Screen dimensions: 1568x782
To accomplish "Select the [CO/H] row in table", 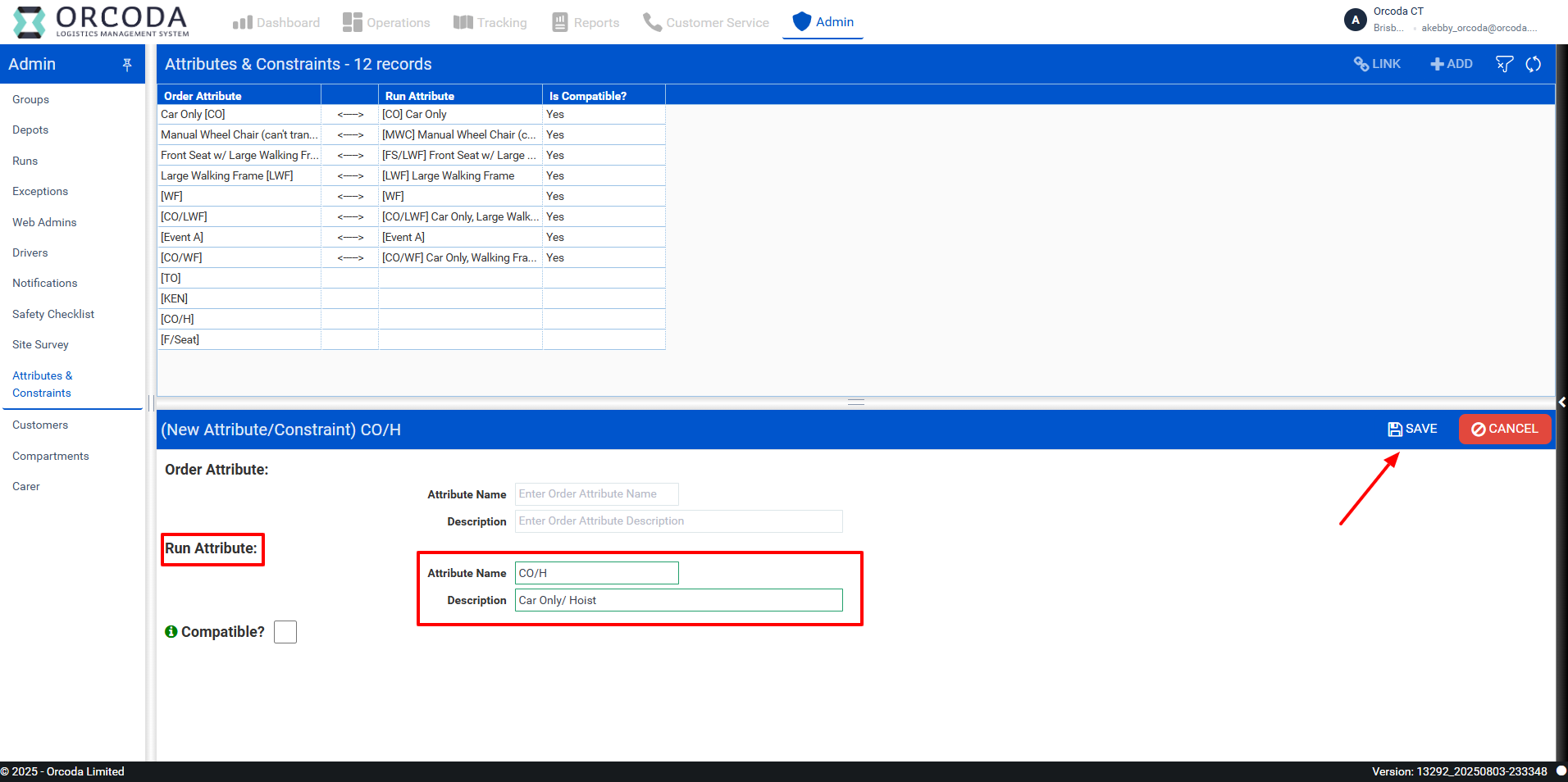I will coord(238,319).
